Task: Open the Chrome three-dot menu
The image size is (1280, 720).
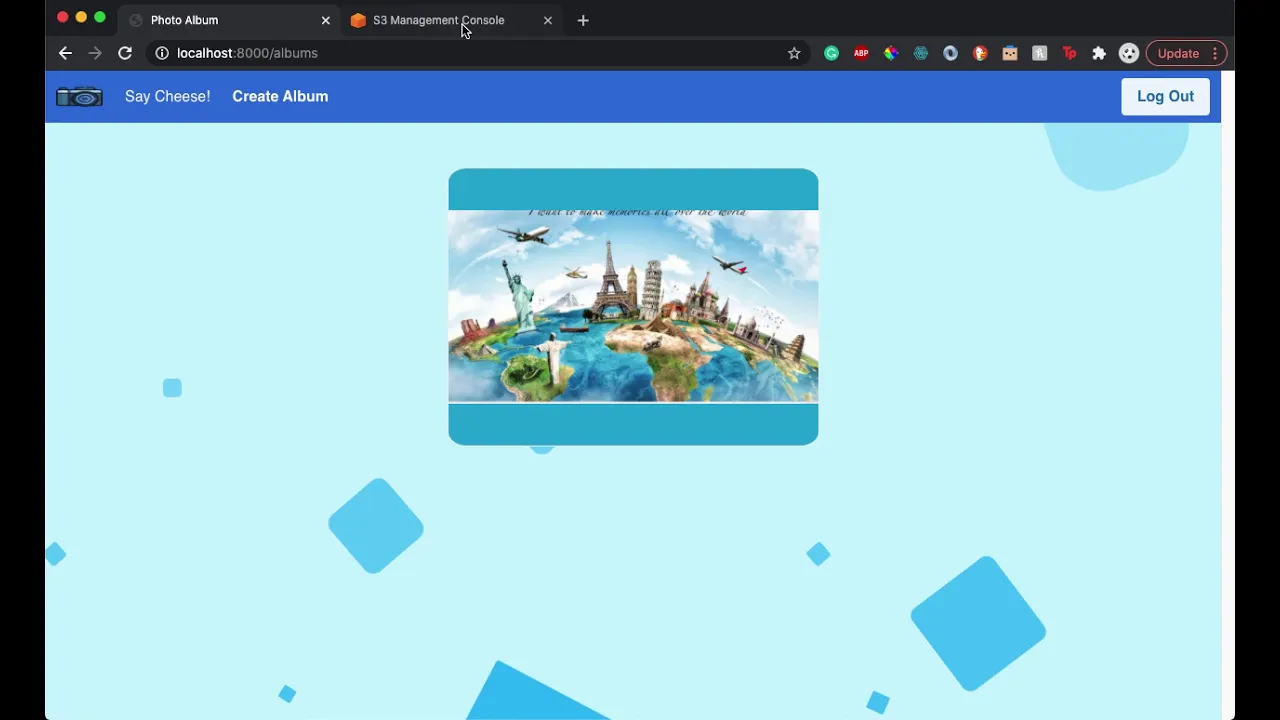Action: tap(1215, 53)
